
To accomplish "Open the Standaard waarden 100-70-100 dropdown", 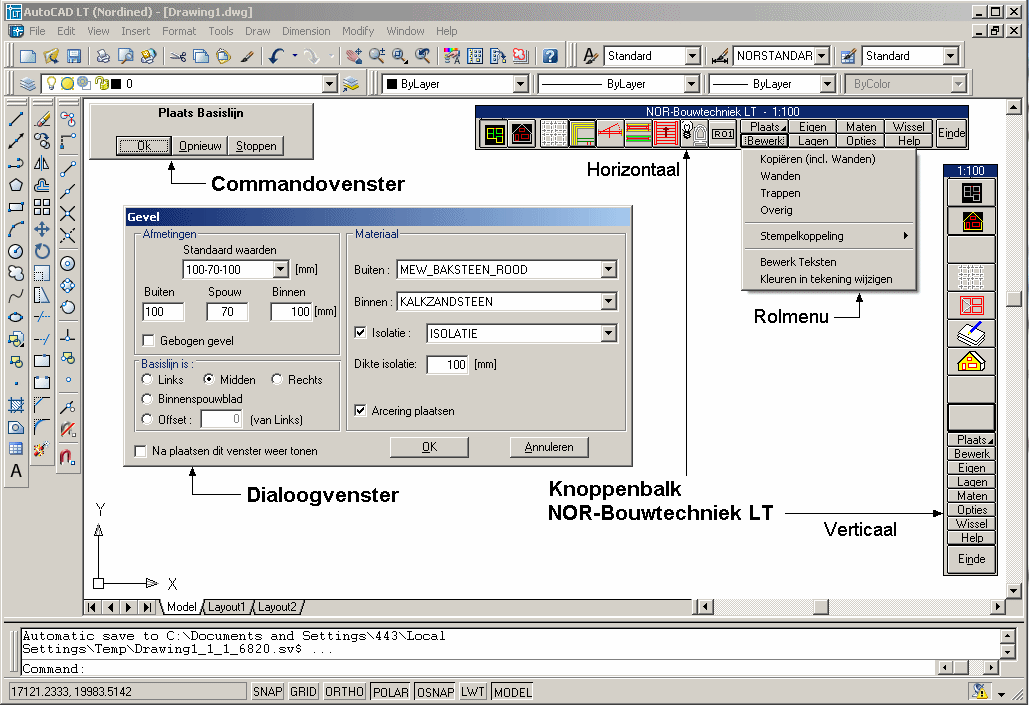I will pos(280,269).
